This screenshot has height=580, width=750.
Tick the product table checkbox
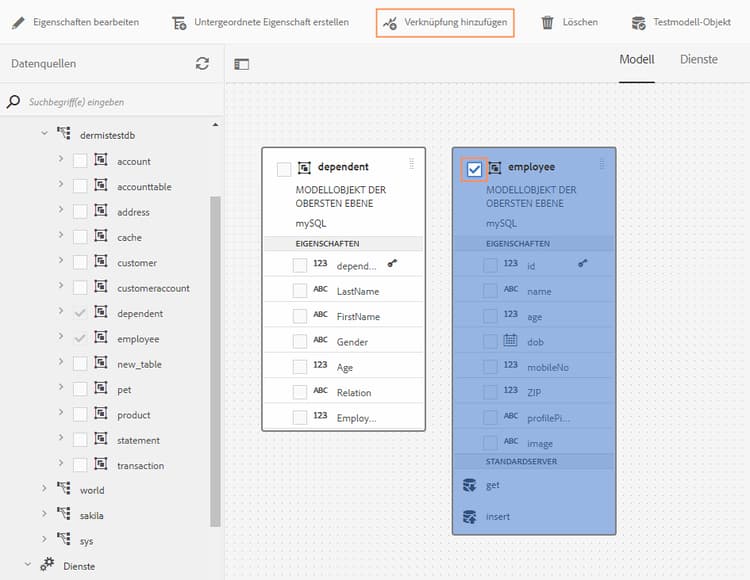click(80, 414)
